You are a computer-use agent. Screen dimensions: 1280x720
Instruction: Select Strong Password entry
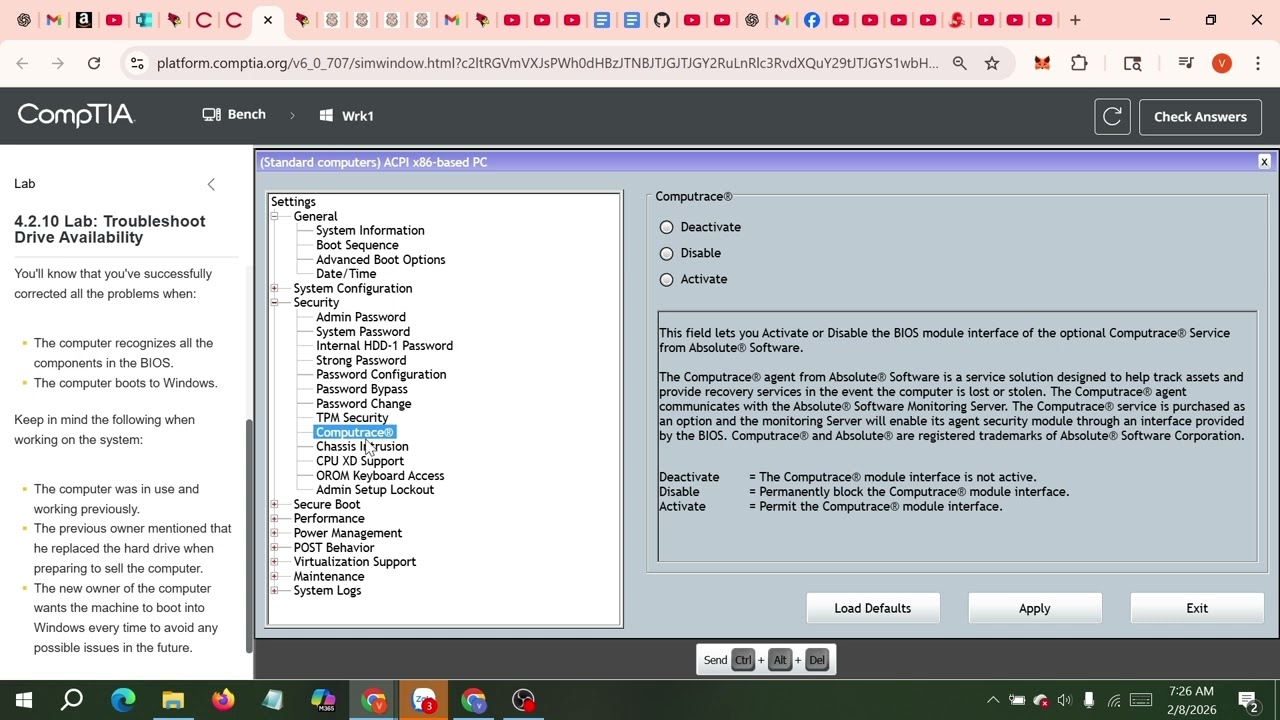point(361,360)
